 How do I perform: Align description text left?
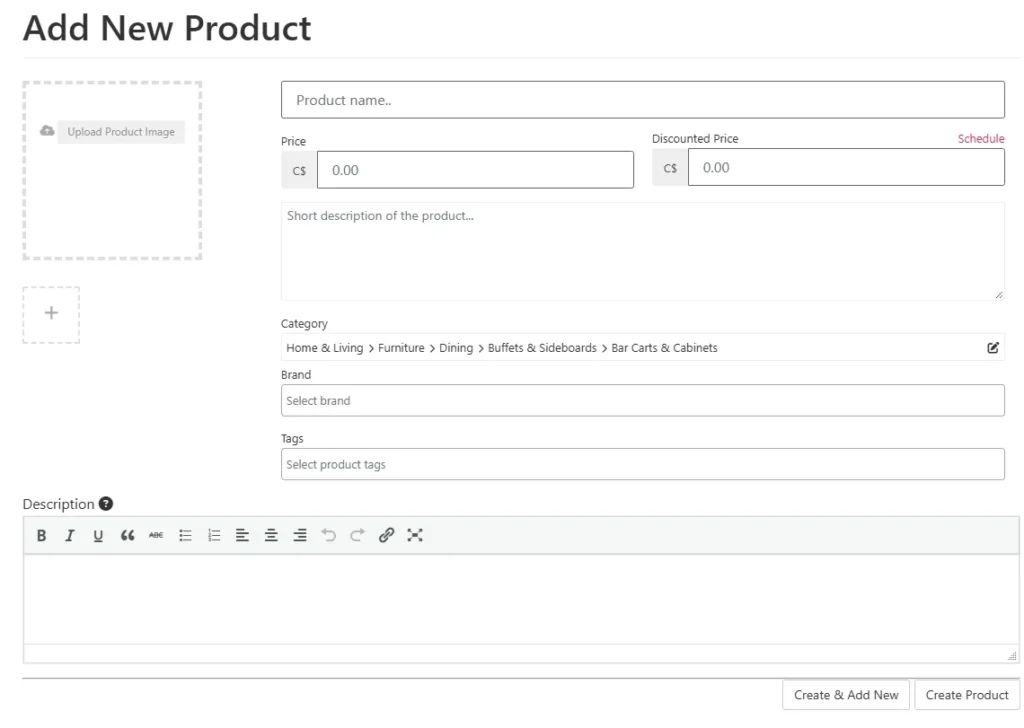[x=242, y=535]
